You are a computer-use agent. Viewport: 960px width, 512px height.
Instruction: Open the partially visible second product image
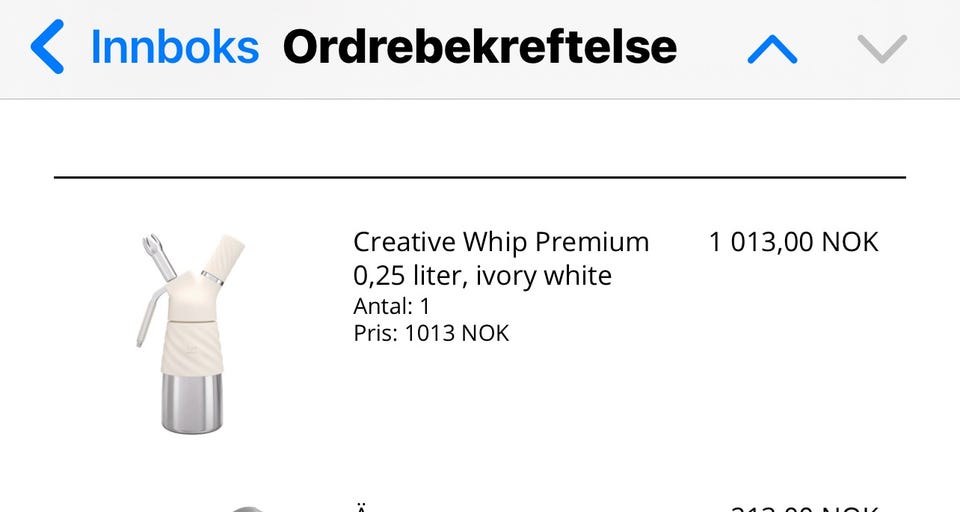pyautogui.click(x=247, y=509)
